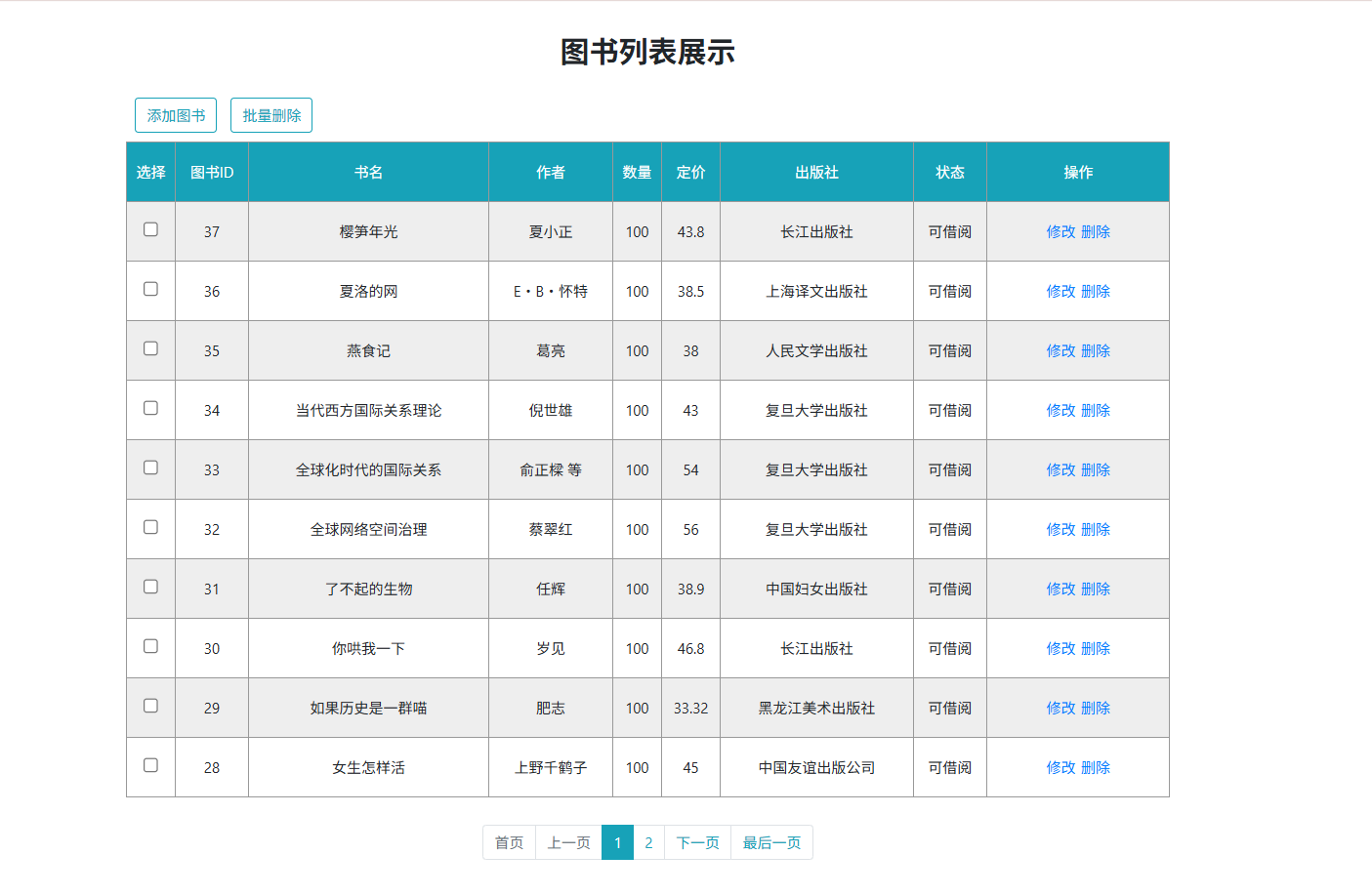This screenshot has height=895, width=1372.
Task: Open 修改 for 燕食记
Action: tap(1060, 350)
